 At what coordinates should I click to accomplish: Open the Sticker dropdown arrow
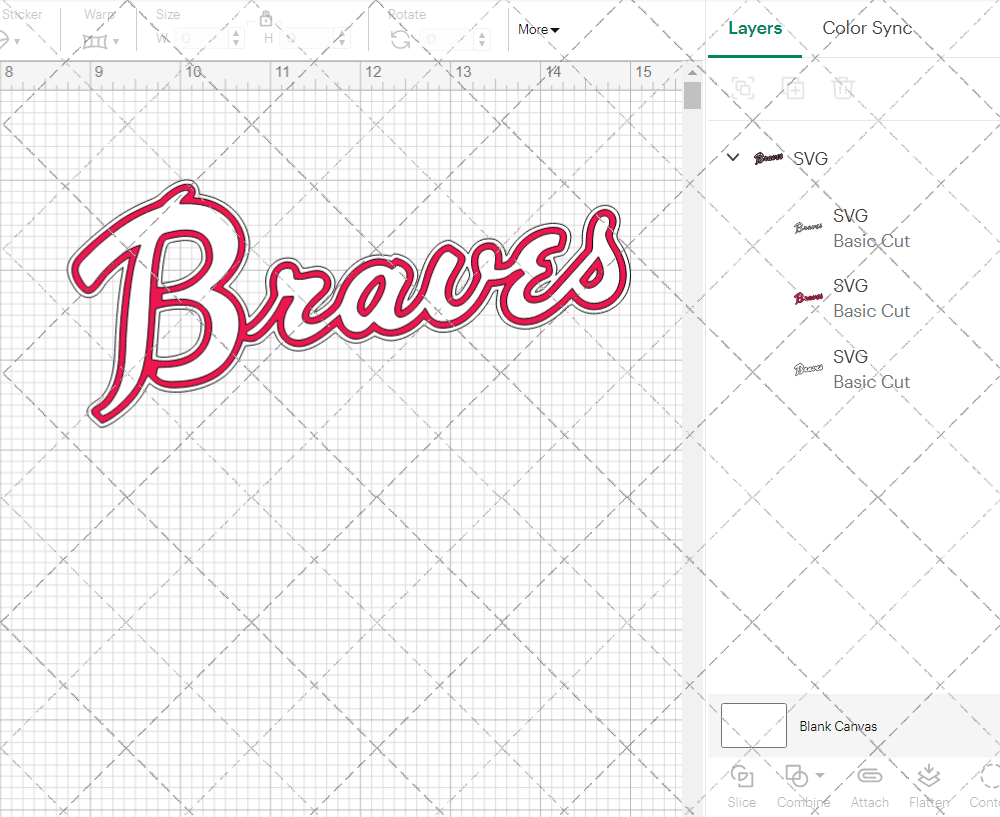[17, 42]
